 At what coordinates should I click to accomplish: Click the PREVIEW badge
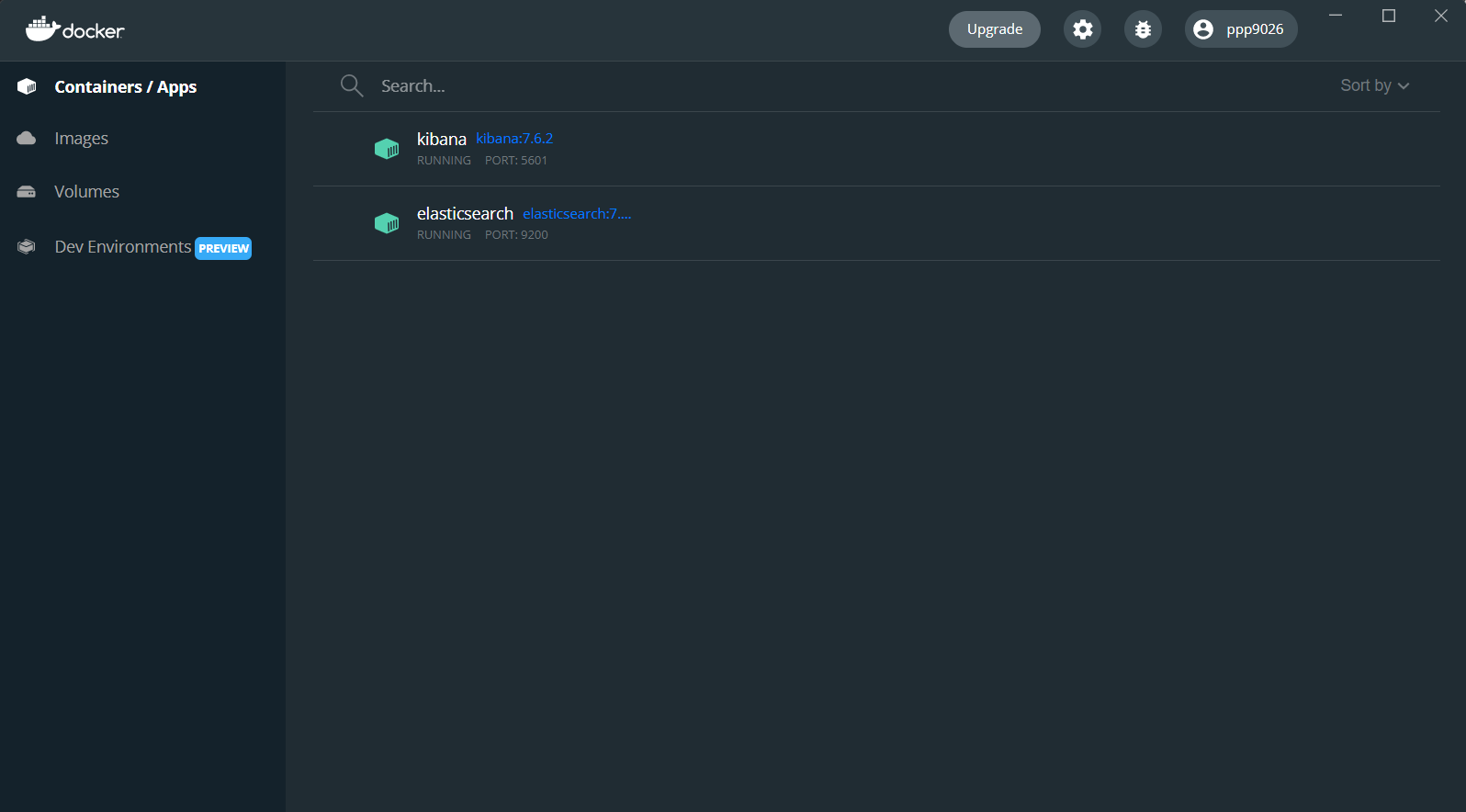click(223, 249)
